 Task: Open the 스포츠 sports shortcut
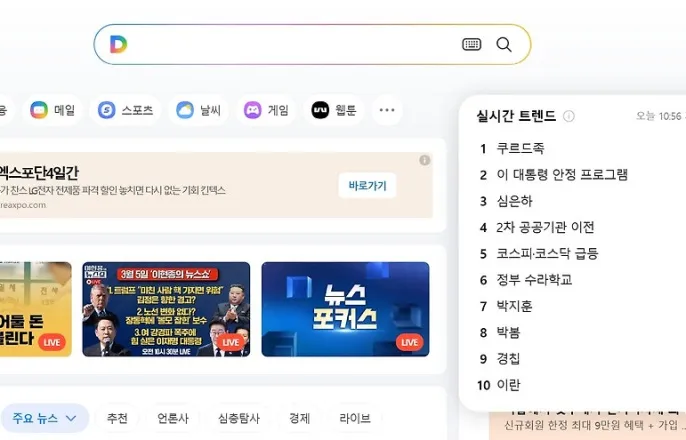125,110
